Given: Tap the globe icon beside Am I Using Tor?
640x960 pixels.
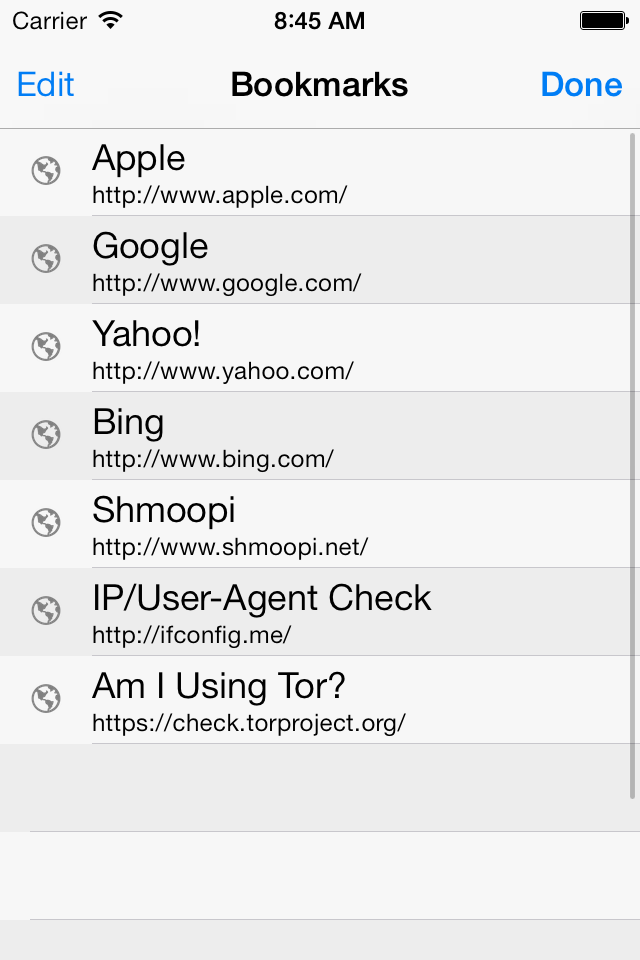Looking at the screenshot, I should [x=46, y=699].
